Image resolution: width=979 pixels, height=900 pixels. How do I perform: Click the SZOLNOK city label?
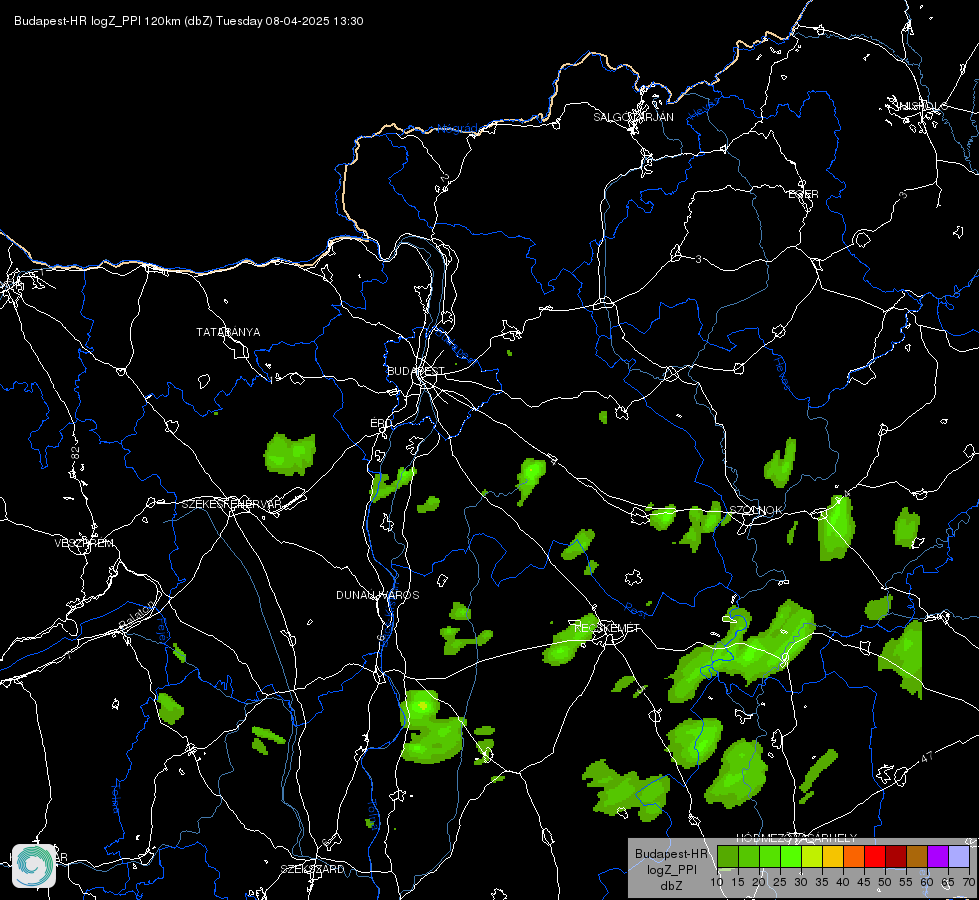[756, 510]
